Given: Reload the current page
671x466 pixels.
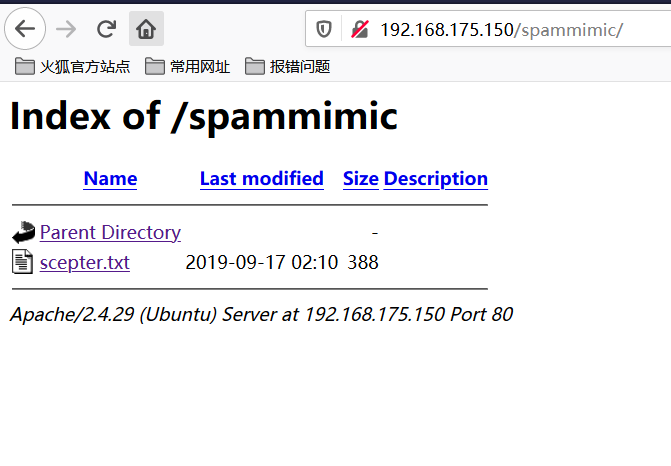Looking at the screenshot, I should pos(106,28).
